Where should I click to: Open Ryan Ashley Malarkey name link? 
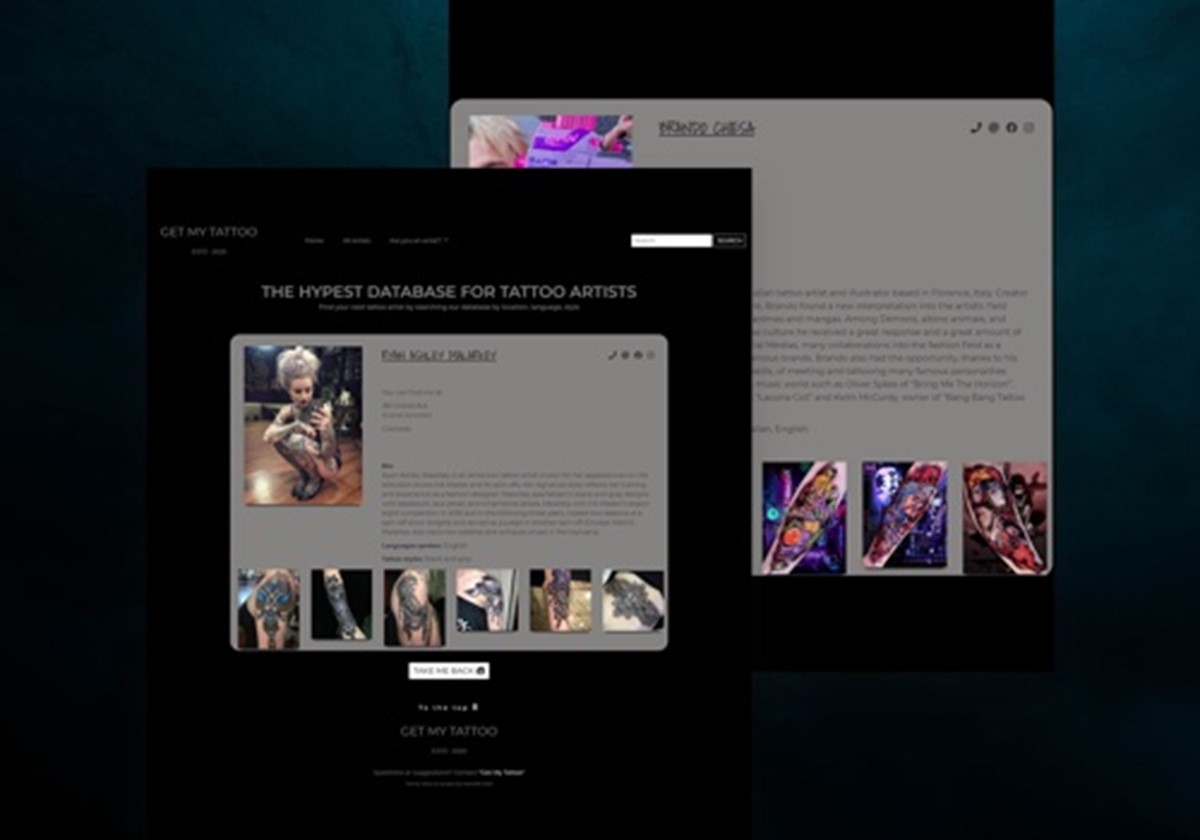pos(439,355)
